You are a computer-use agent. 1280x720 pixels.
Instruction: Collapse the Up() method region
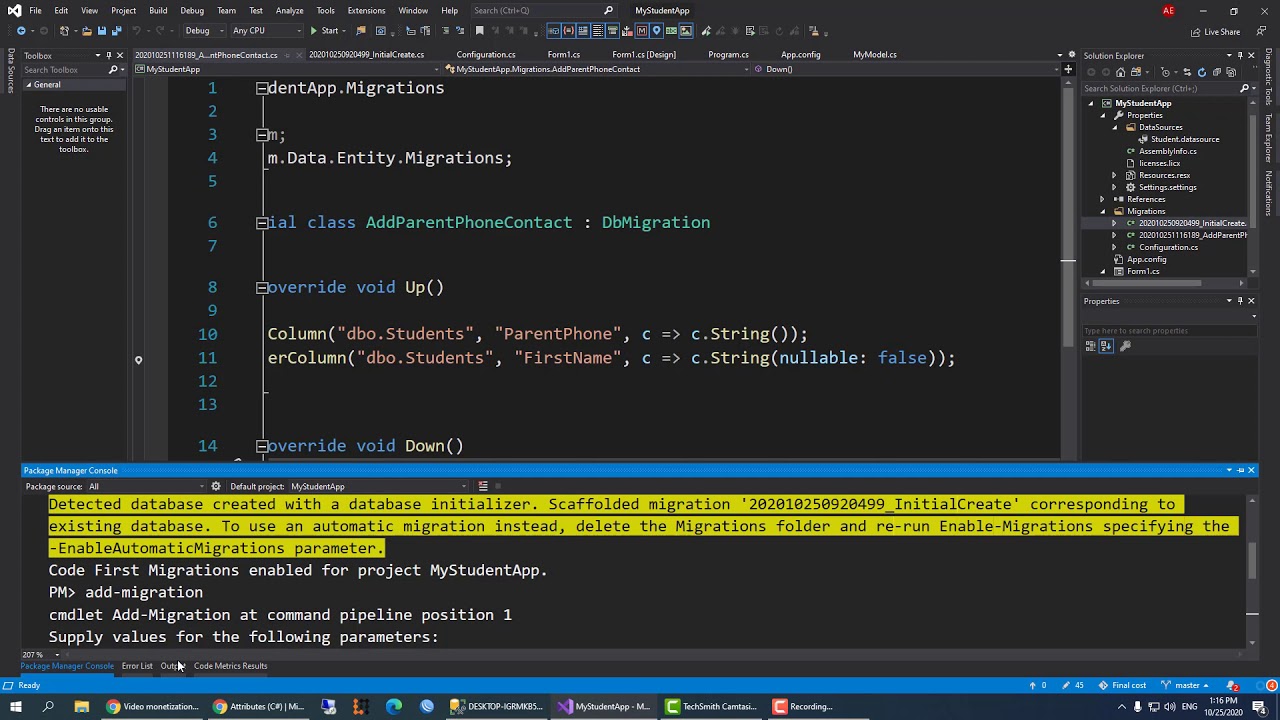[261, 288]
